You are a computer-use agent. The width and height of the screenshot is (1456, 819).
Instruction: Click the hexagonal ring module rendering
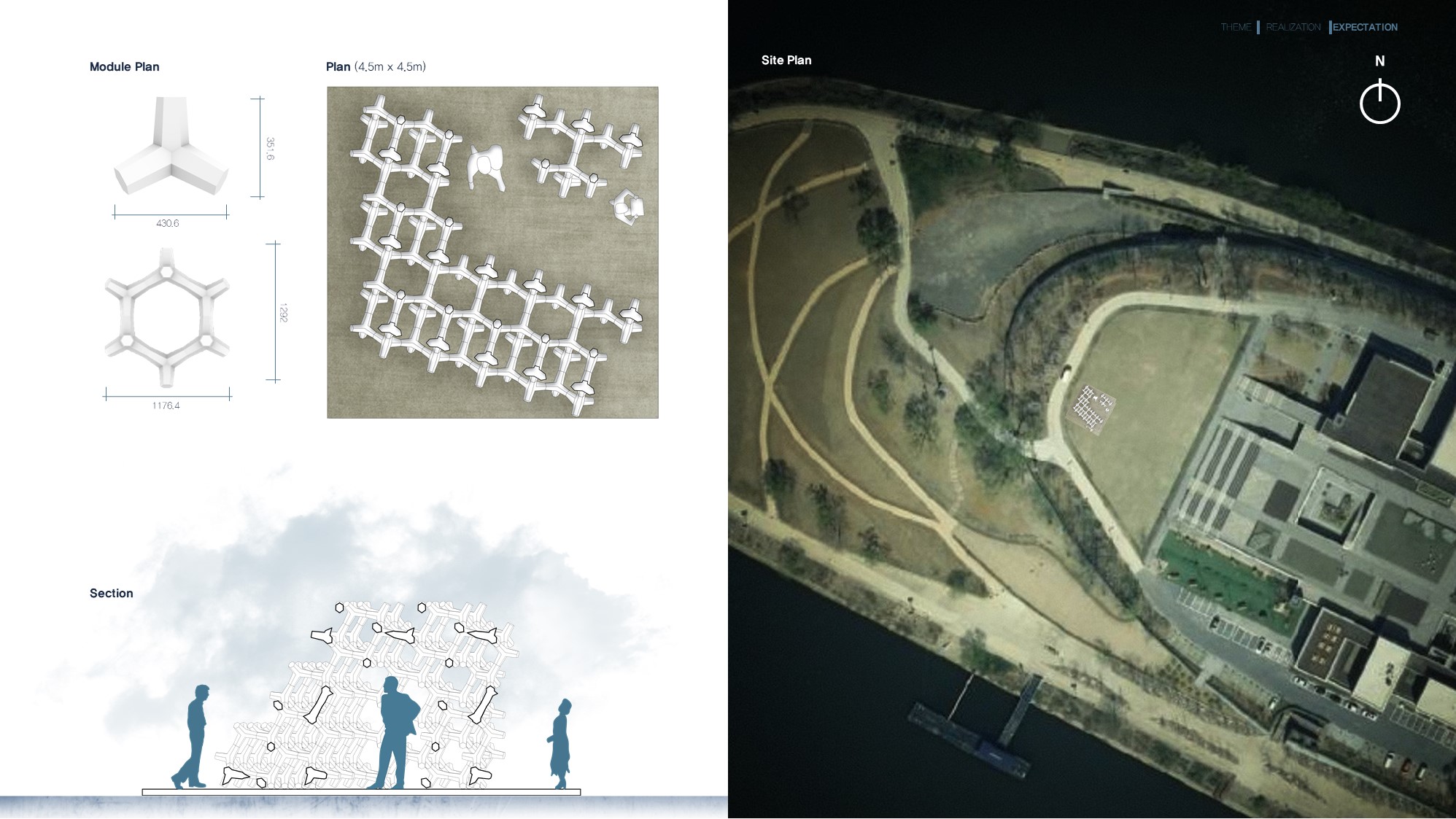(x=167, y=317)
